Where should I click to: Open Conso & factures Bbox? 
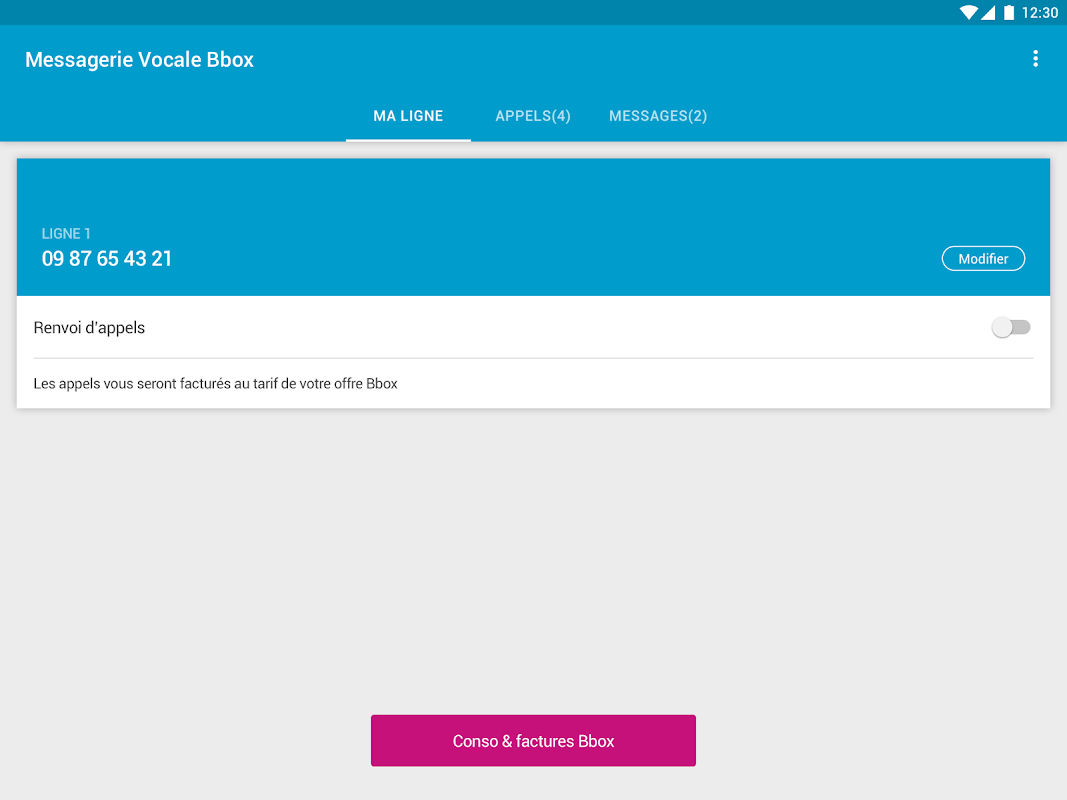coord(533,740)
